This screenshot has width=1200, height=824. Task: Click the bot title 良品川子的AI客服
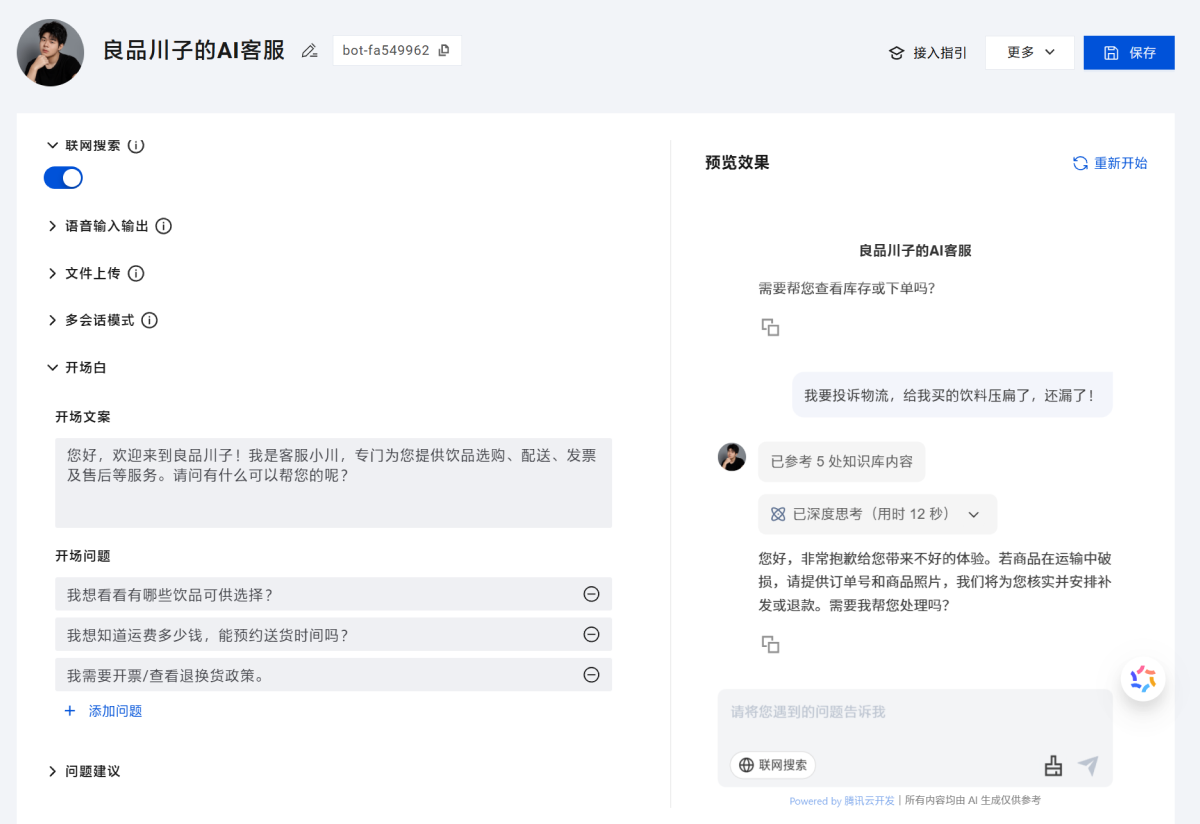pyautogui.click(x=194, y=51)
